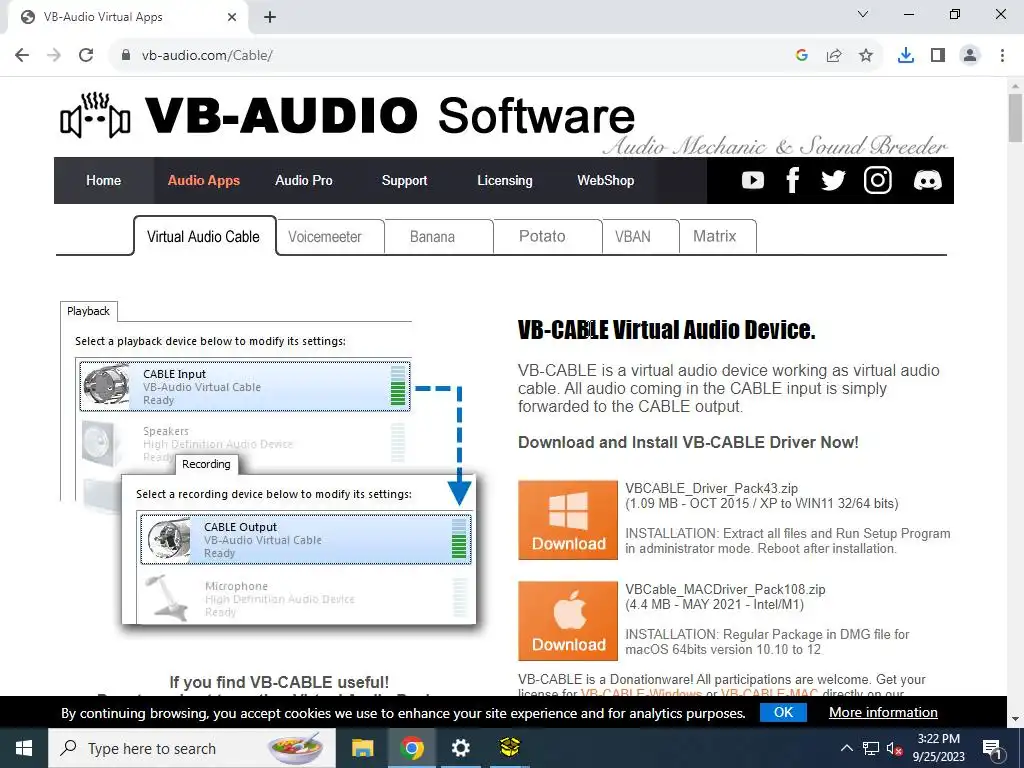
Task: Open the VB-Audio YouTube channel icon
Action: tap(752, 180)
